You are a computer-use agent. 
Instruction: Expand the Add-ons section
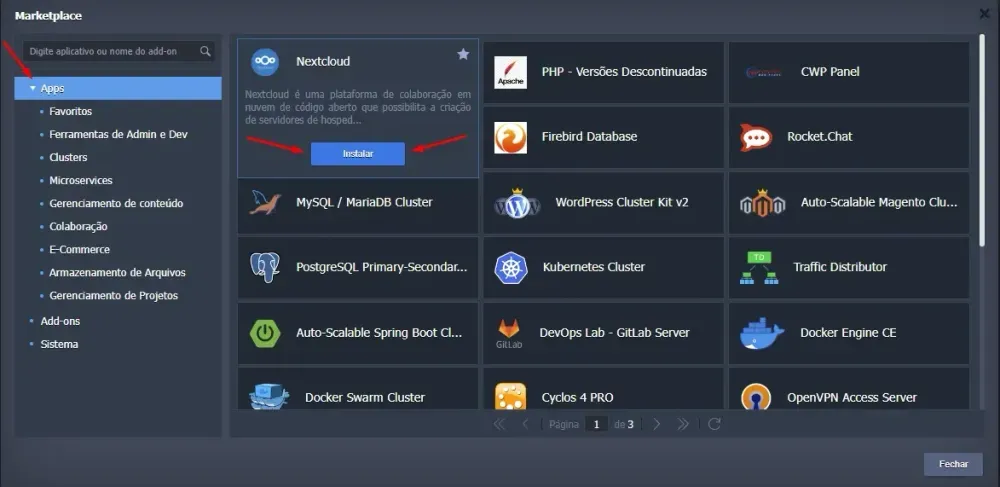click(x=60, y=321)
